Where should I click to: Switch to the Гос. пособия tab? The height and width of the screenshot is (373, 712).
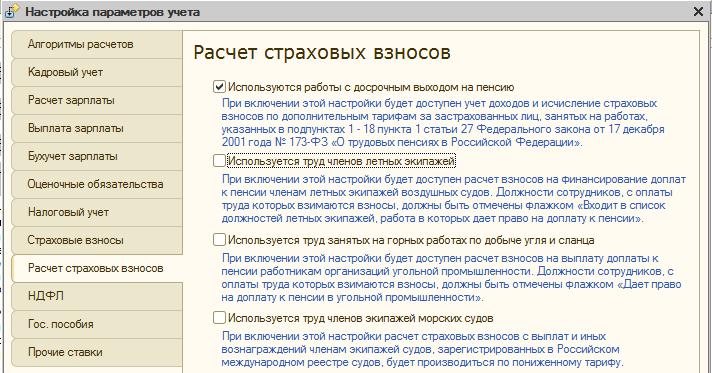pos(97,324)
